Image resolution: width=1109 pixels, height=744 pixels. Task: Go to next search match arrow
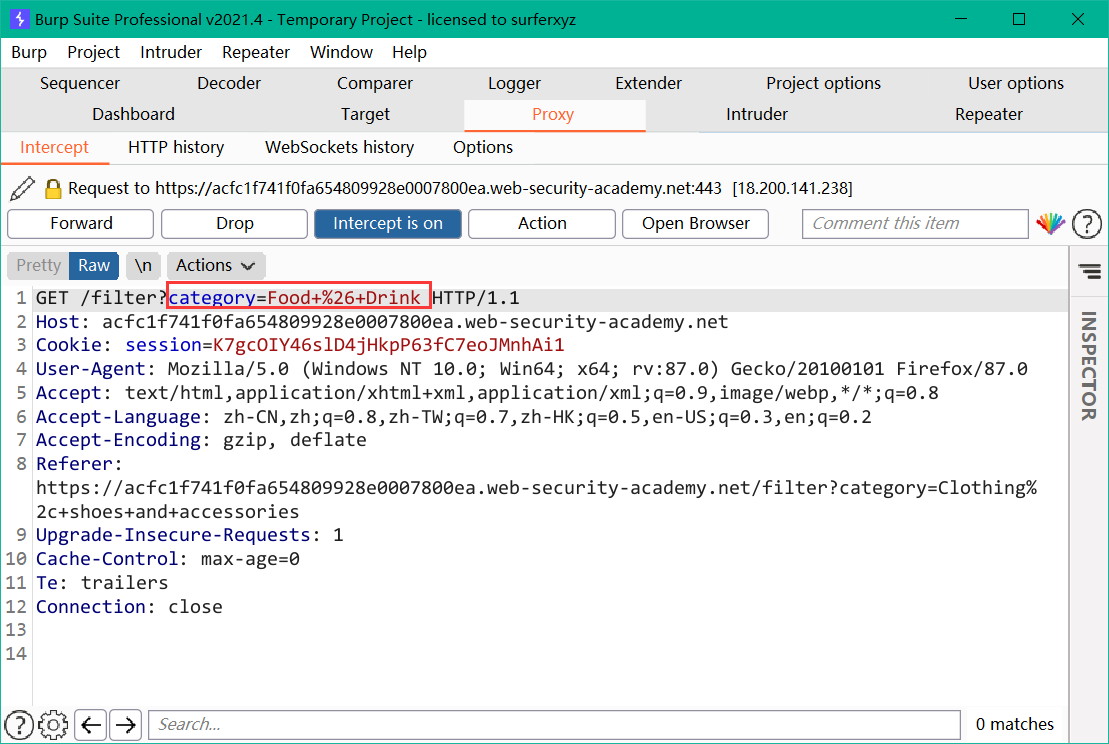[x=126, y=725]
